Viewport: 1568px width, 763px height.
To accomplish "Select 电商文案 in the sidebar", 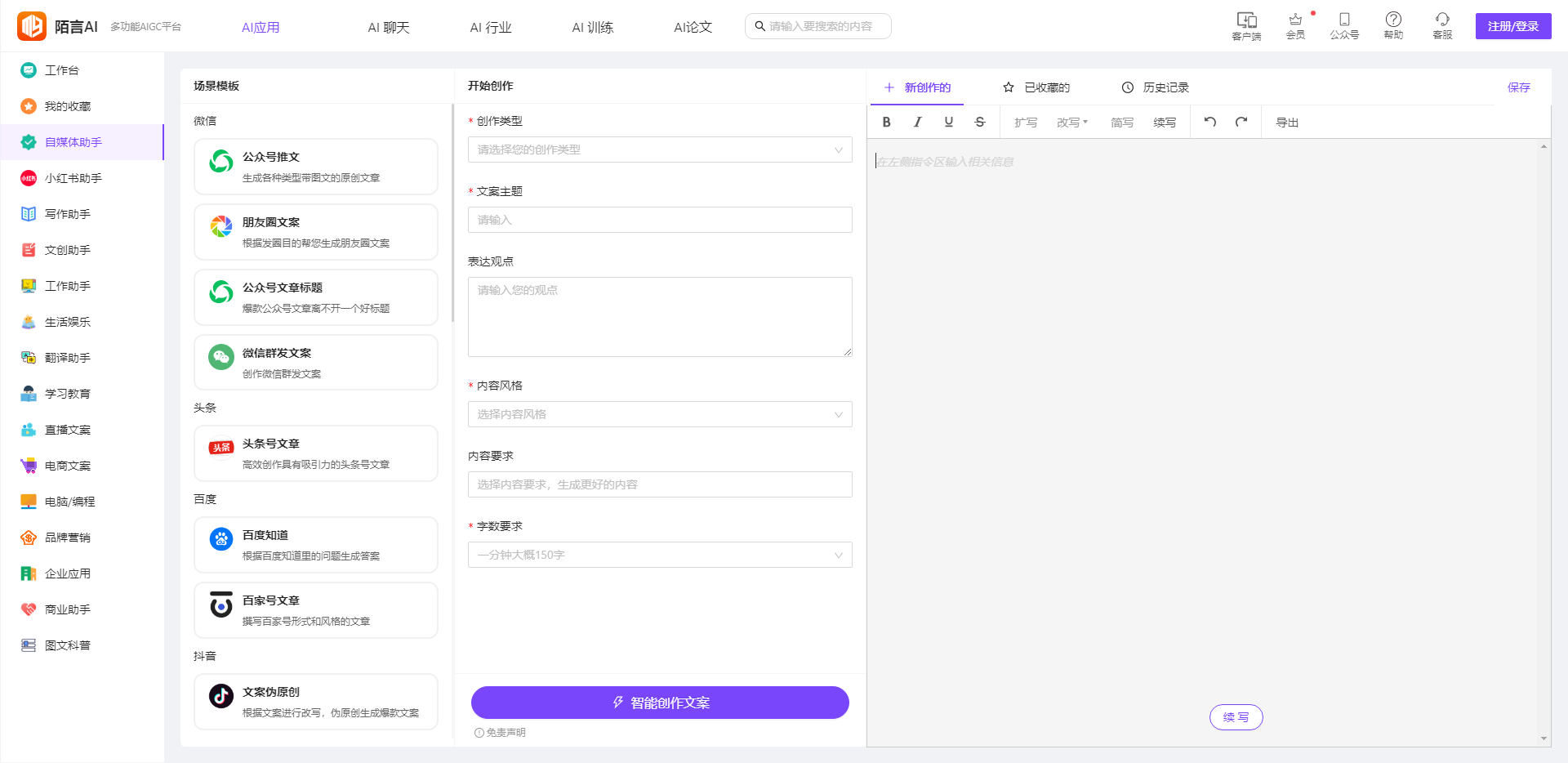I will [82, 466].
